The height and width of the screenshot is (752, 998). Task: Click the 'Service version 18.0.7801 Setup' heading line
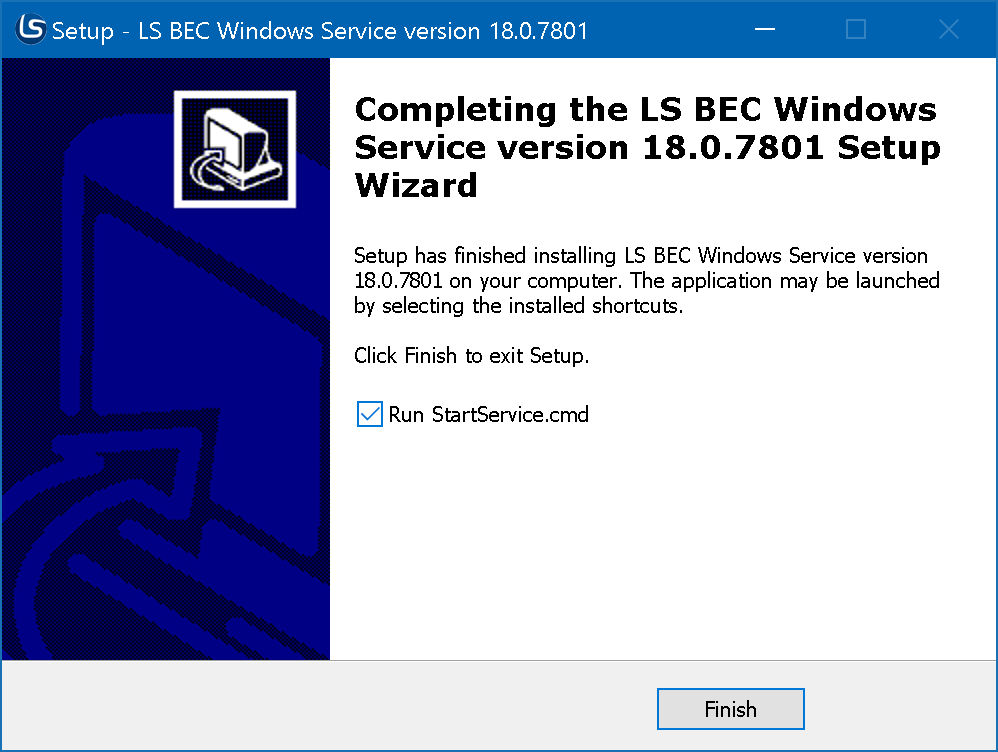coord(647,148)
